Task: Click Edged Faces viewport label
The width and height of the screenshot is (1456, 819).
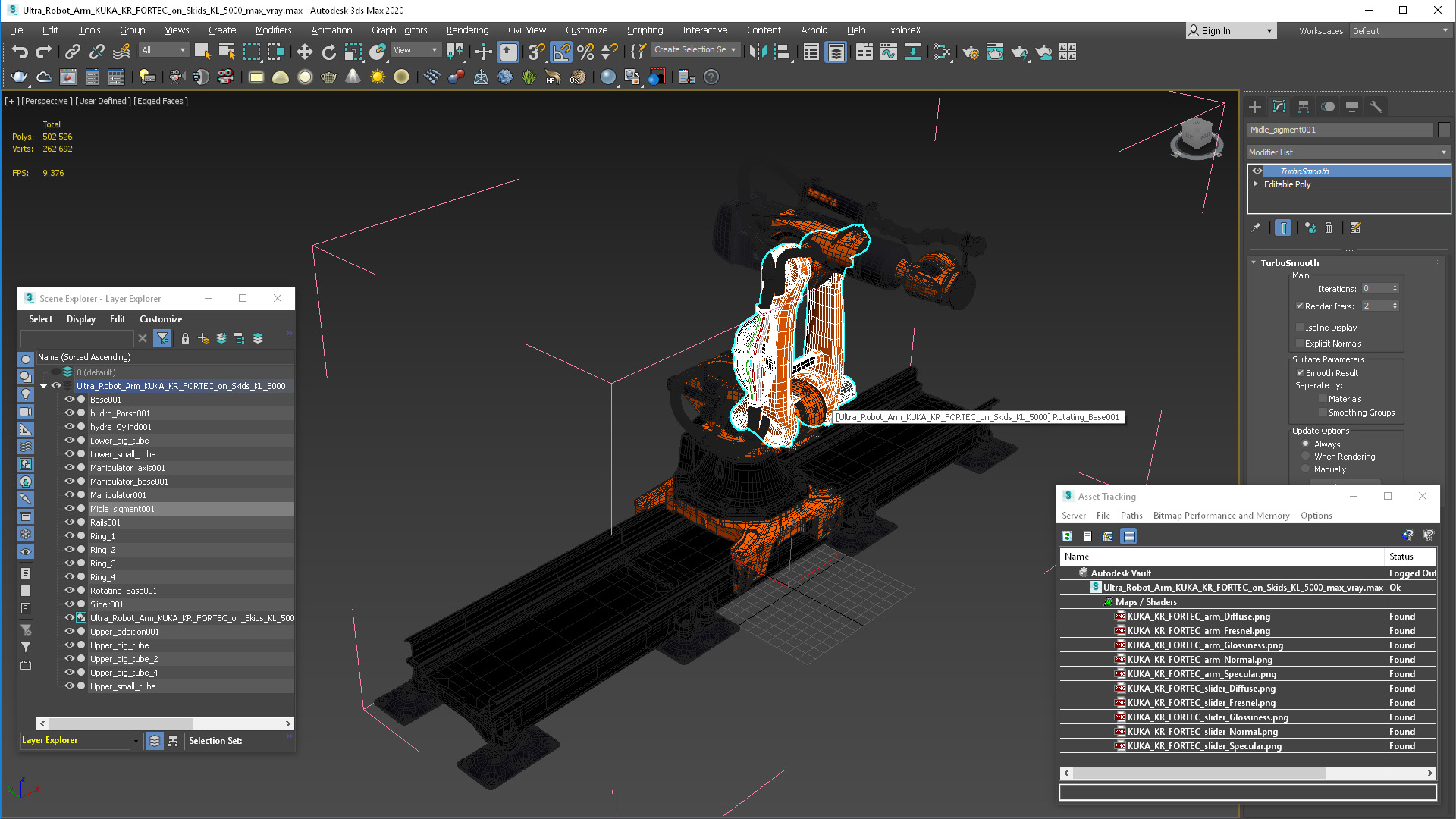Action: (161, 101)
